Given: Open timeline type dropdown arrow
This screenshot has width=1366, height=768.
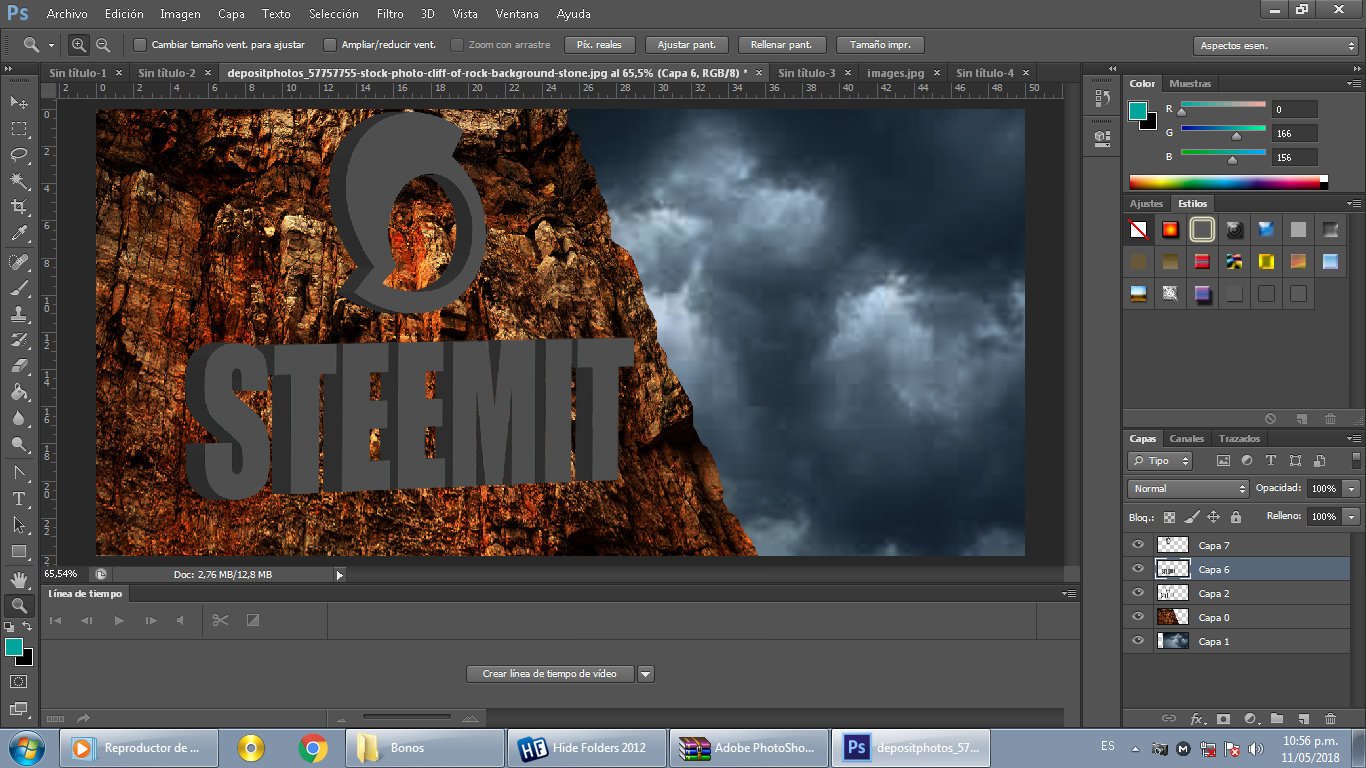Looking at the screenshot, I should (x=646, y=674).
